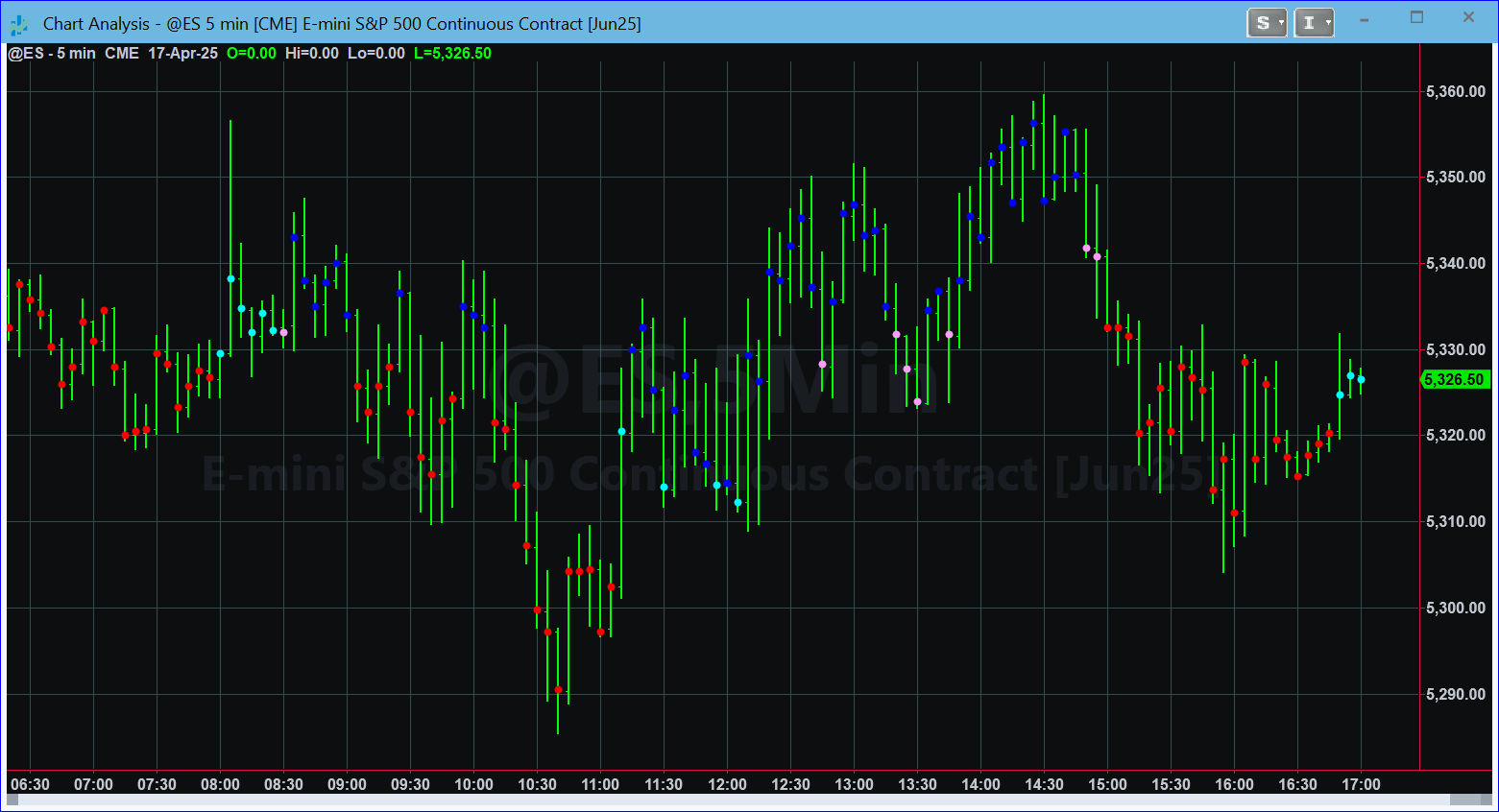1499x812 pixels.
Task: Click the 15:00 time axis label
Action: (x=1107, y=784)
